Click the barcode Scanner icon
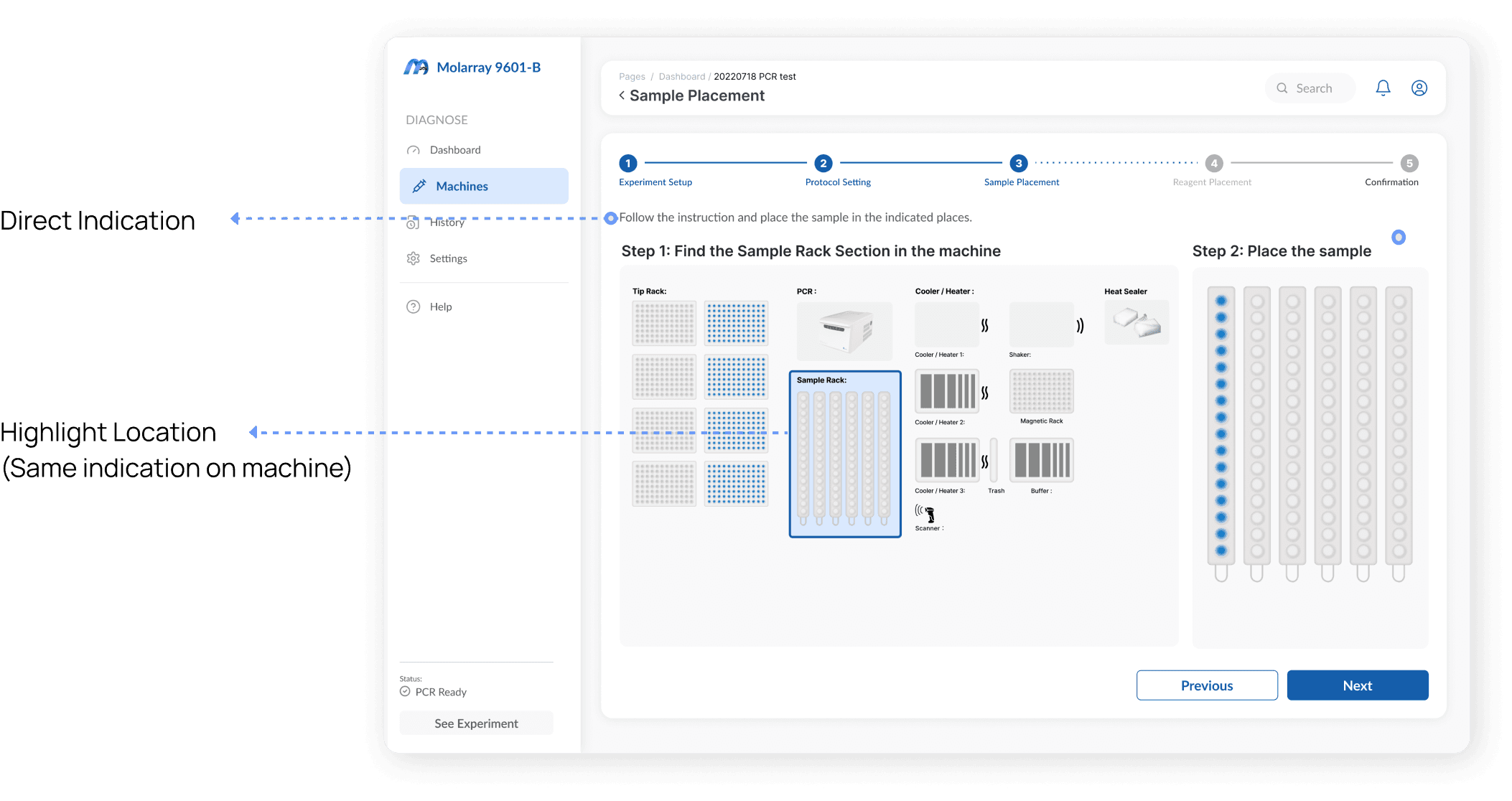 [x=925, y=514]
